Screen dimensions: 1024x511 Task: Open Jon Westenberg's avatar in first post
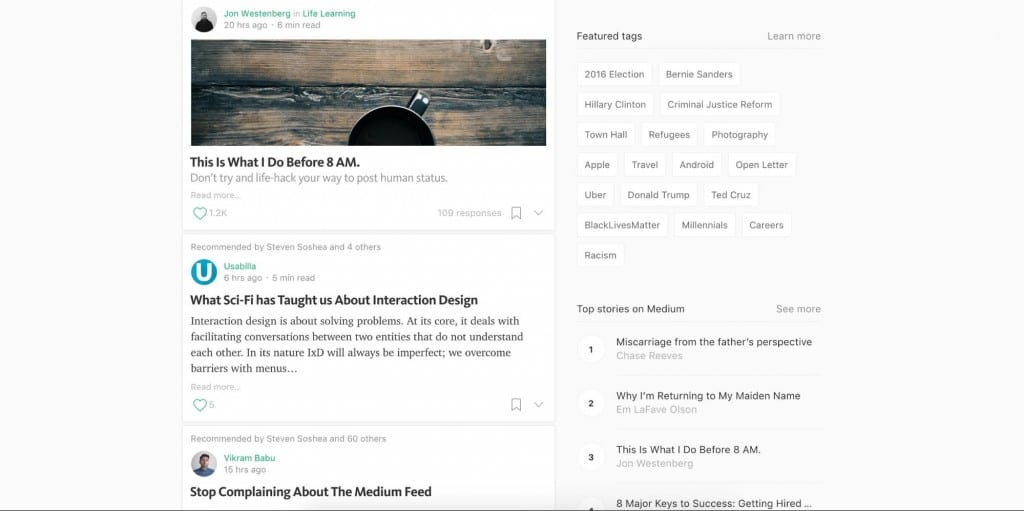204,19
